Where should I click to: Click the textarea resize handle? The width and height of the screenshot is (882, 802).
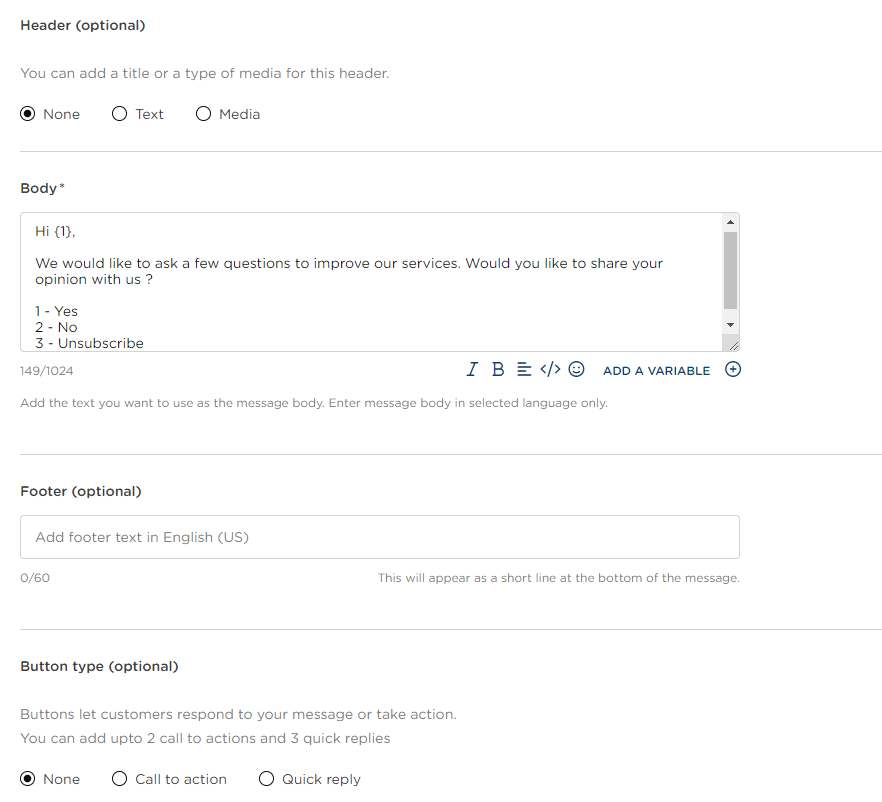(733, 345)
